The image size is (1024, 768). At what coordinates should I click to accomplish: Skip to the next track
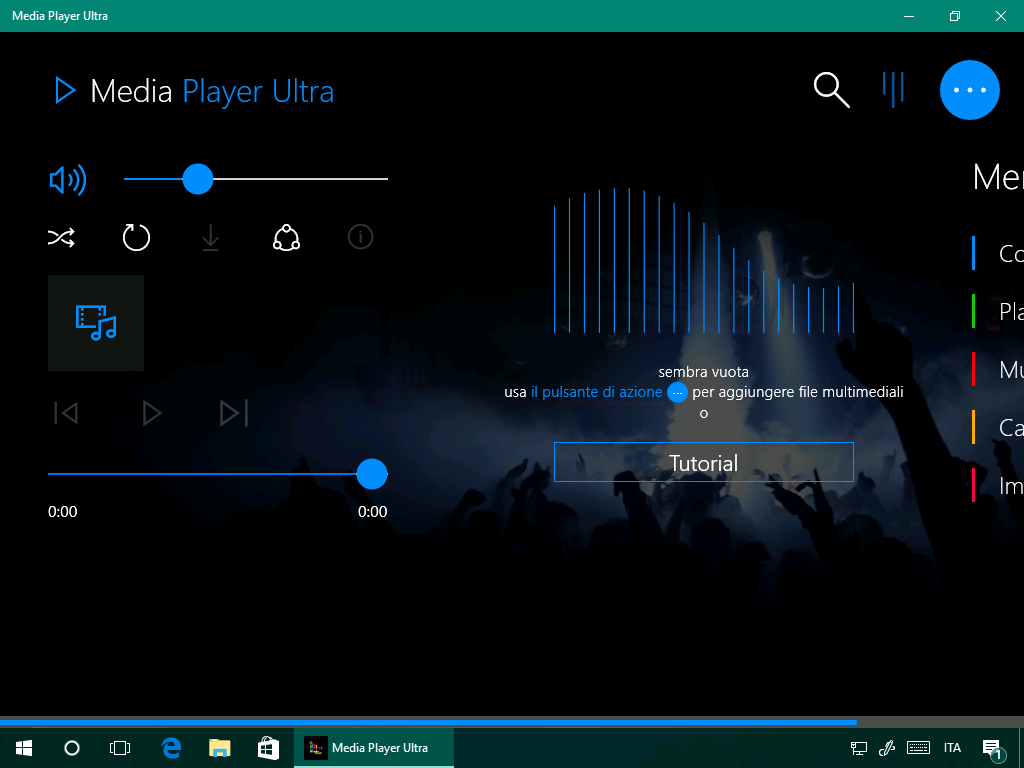pos(234,413)
